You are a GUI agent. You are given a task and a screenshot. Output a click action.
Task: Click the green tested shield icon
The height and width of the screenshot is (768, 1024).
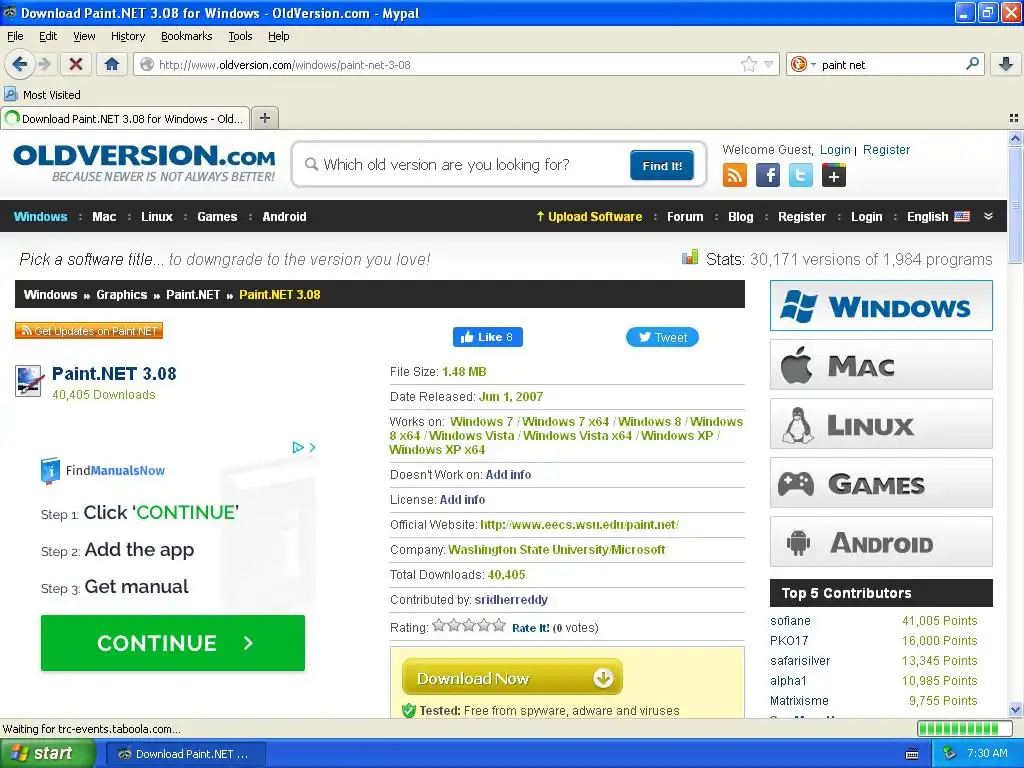click(x=409, y=711)
